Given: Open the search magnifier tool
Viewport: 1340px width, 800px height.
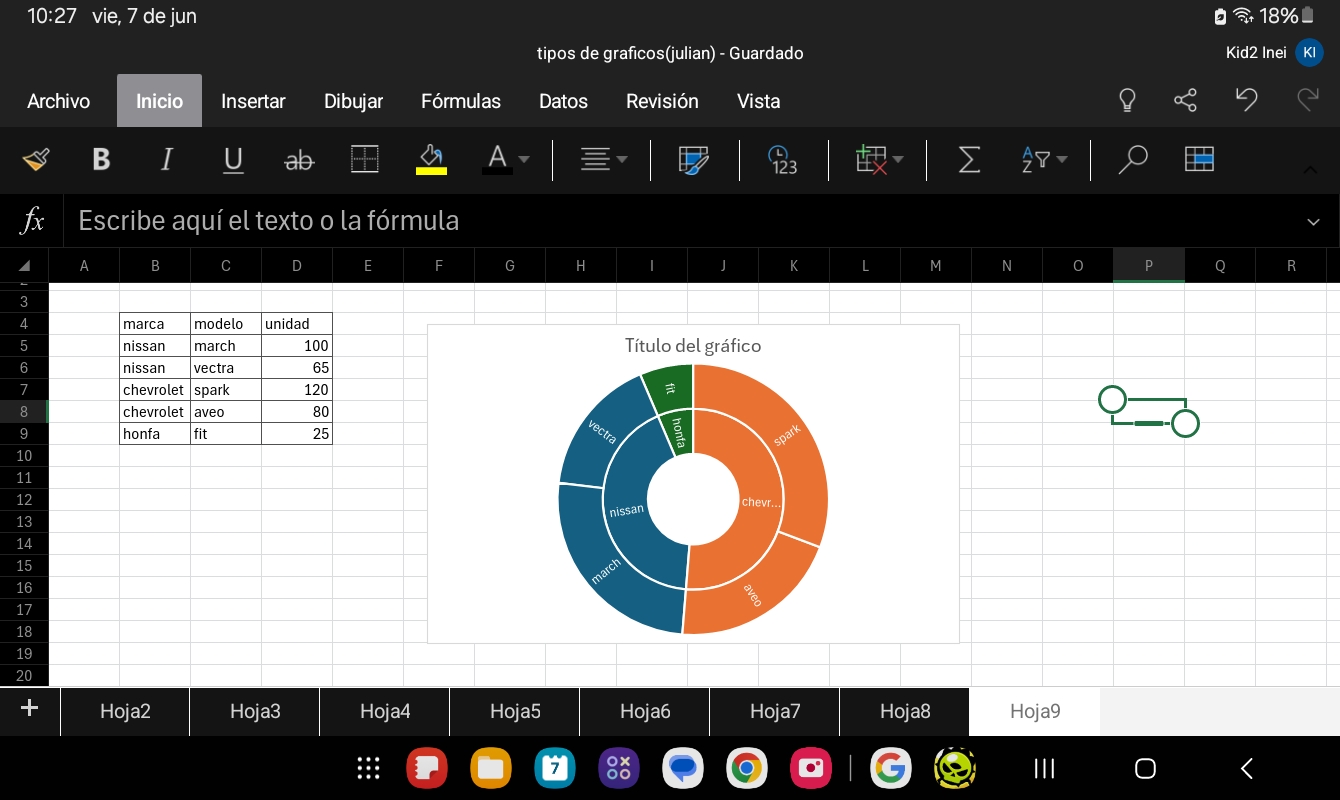Looking at the screenshot, I should pyautogui.click(x=1132, y=159).
